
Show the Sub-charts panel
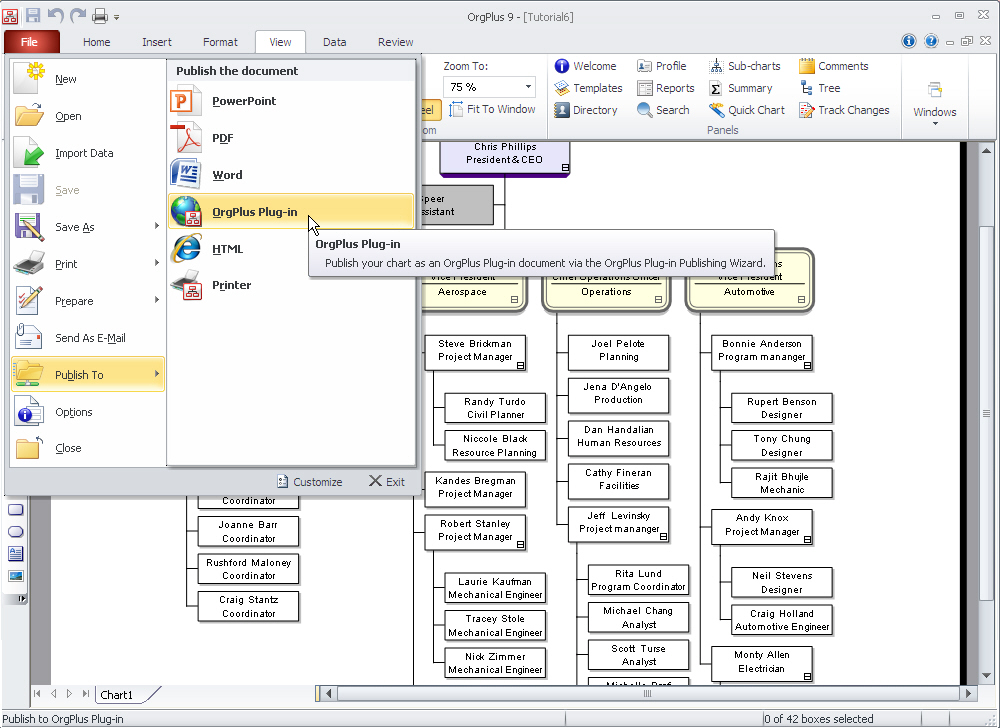pyautogui.click(x=745, y=66)
